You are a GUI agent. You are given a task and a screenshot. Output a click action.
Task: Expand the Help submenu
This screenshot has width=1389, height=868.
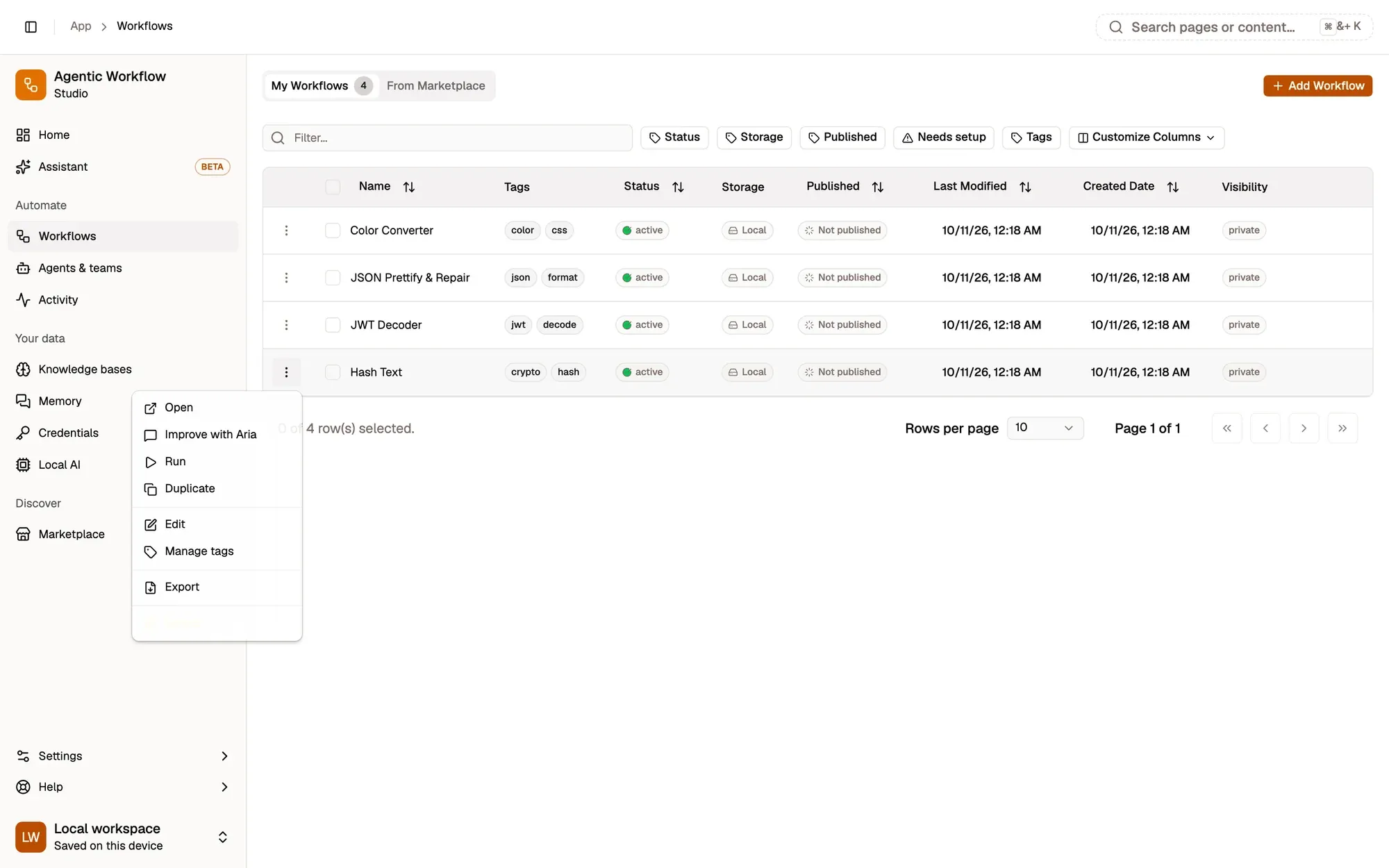[123, 787]
